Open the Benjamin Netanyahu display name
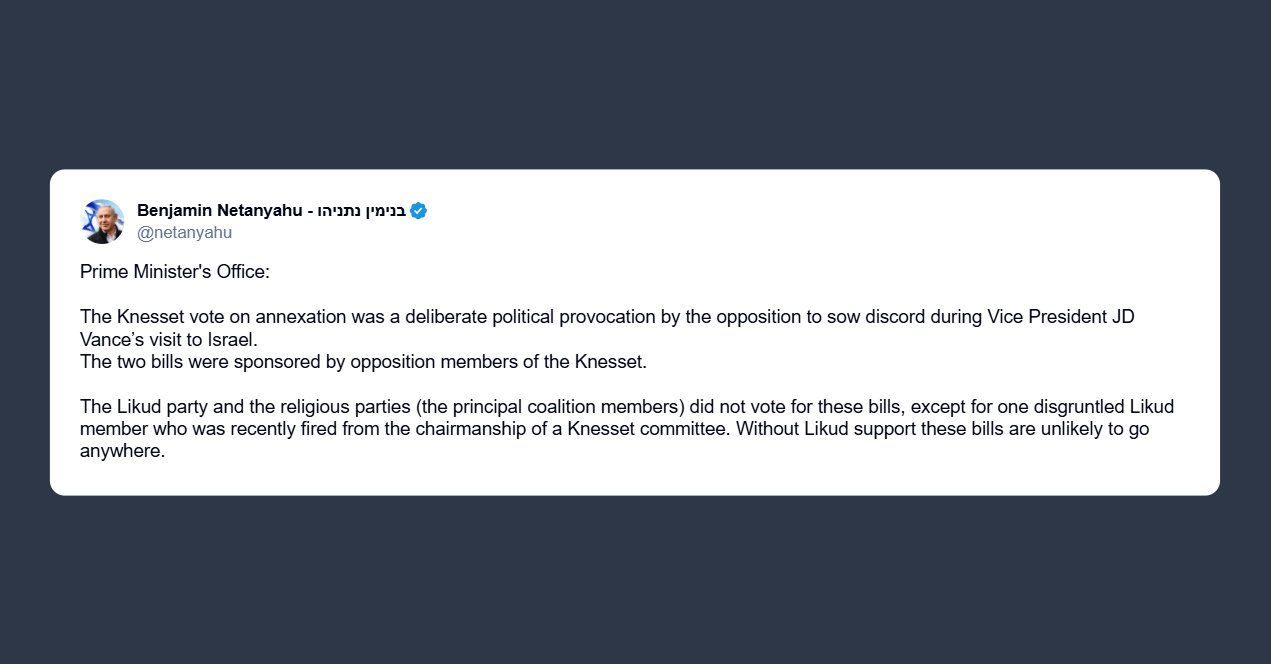Image resolution: width=1271 pixels, height=664 pixels. pos(218,211)
